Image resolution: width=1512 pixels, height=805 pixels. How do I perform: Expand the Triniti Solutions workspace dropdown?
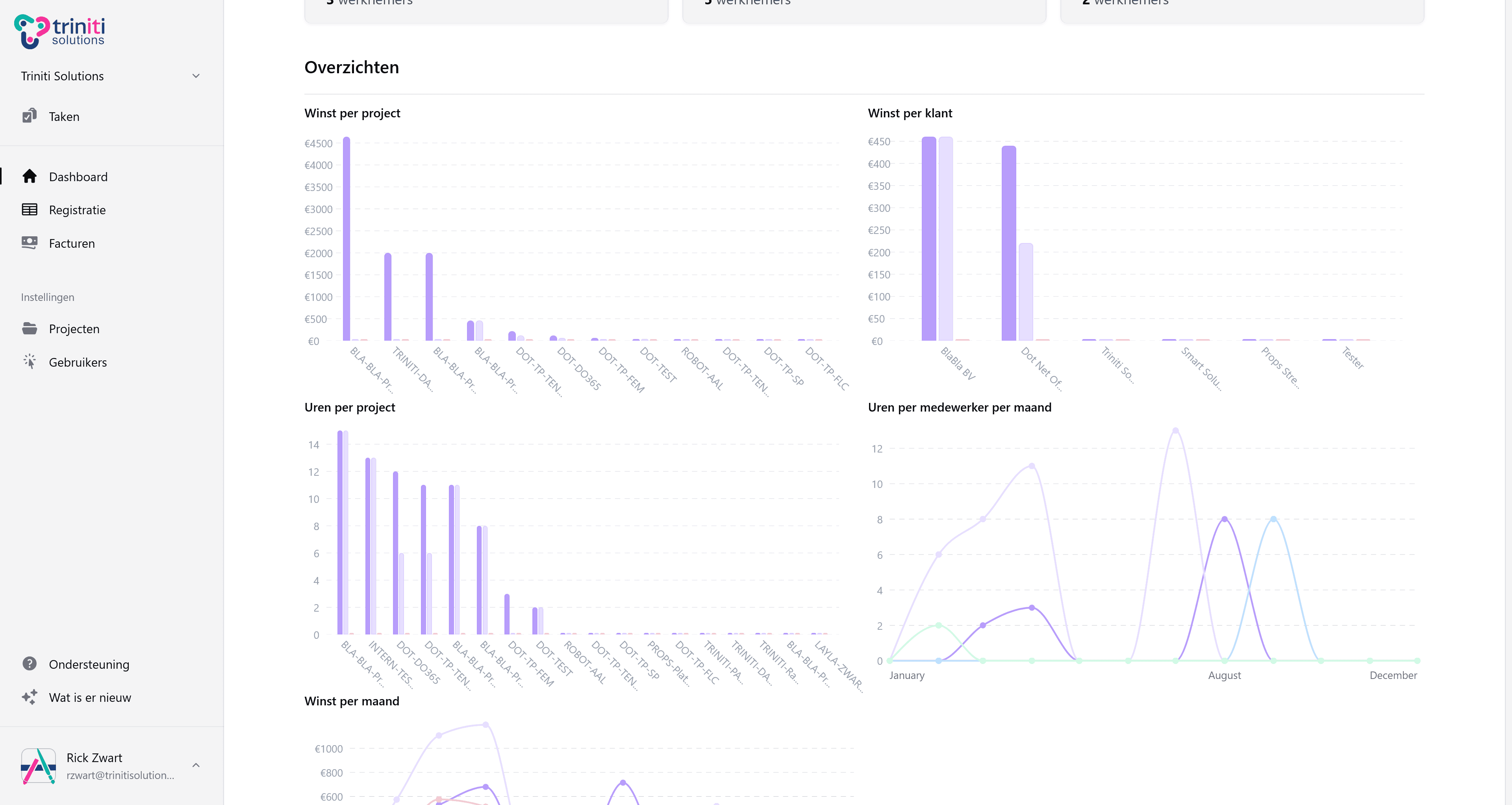(196, 76)
